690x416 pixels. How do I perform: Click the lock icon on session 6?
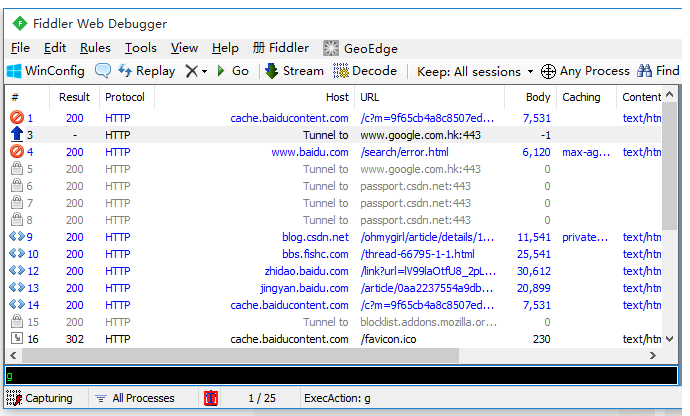click(x=17, y=185)
